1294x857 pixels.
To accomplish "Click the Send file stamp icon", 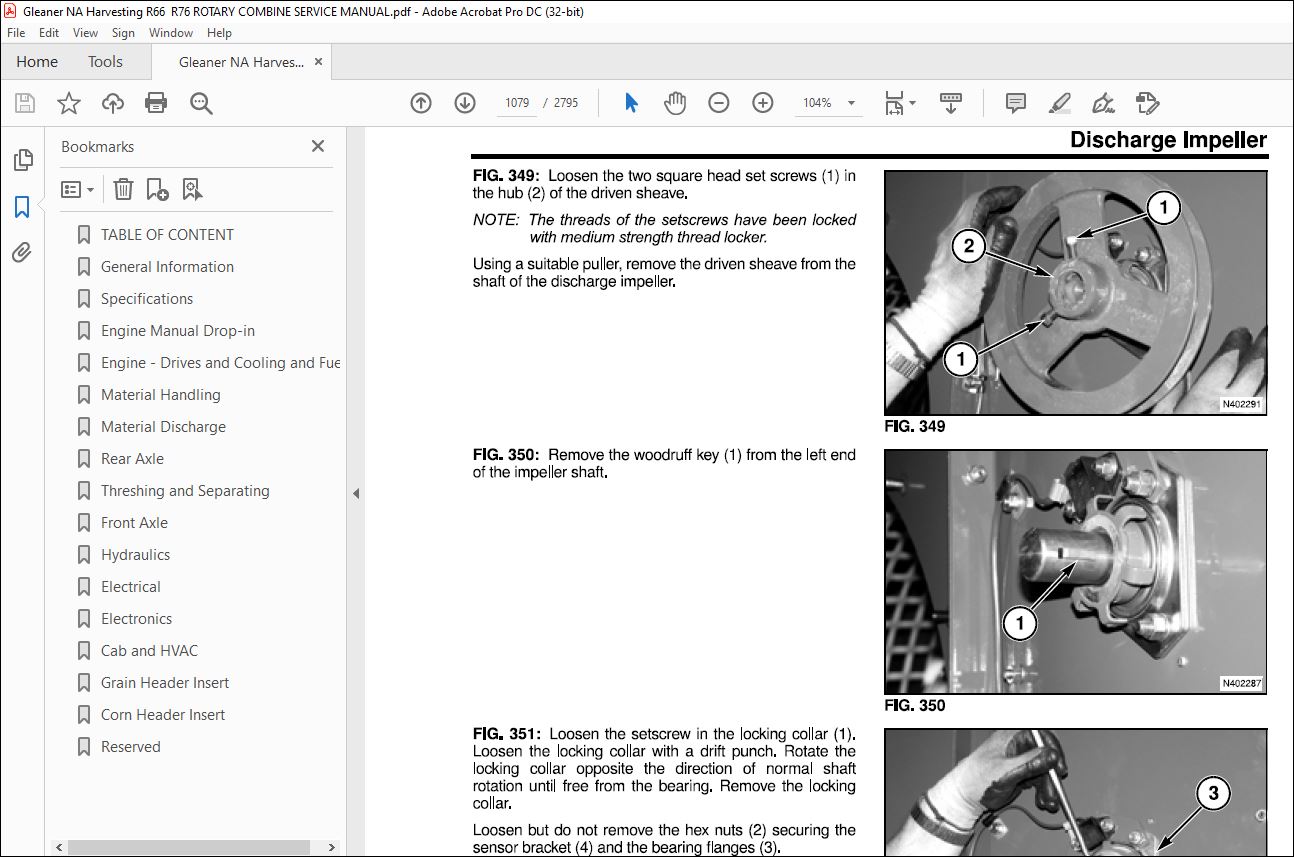I will (x=1147, y=103).
